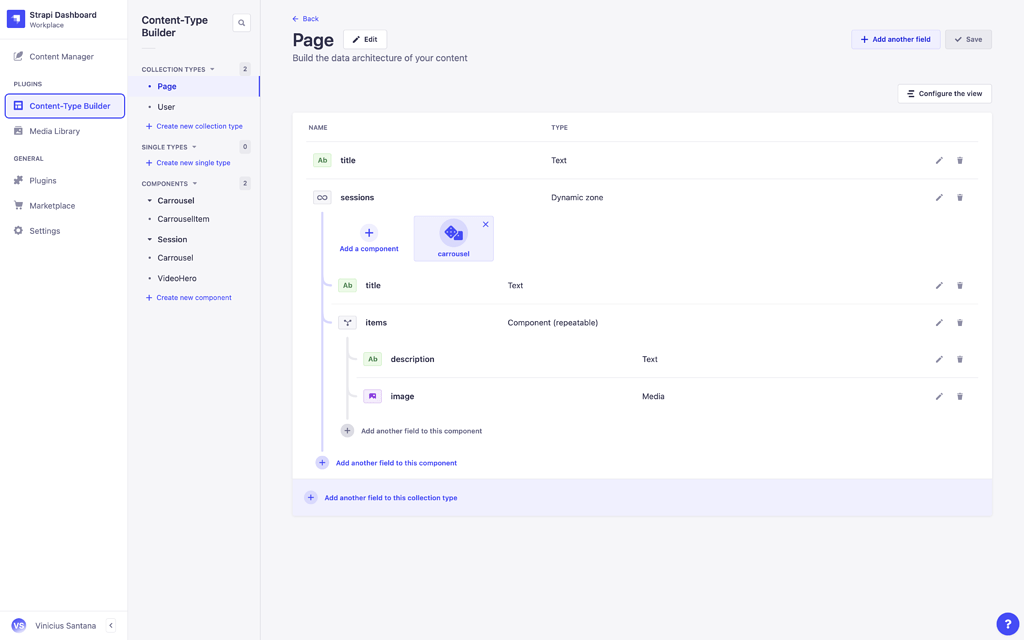Click Add another field to this collection type

(390, 498)
